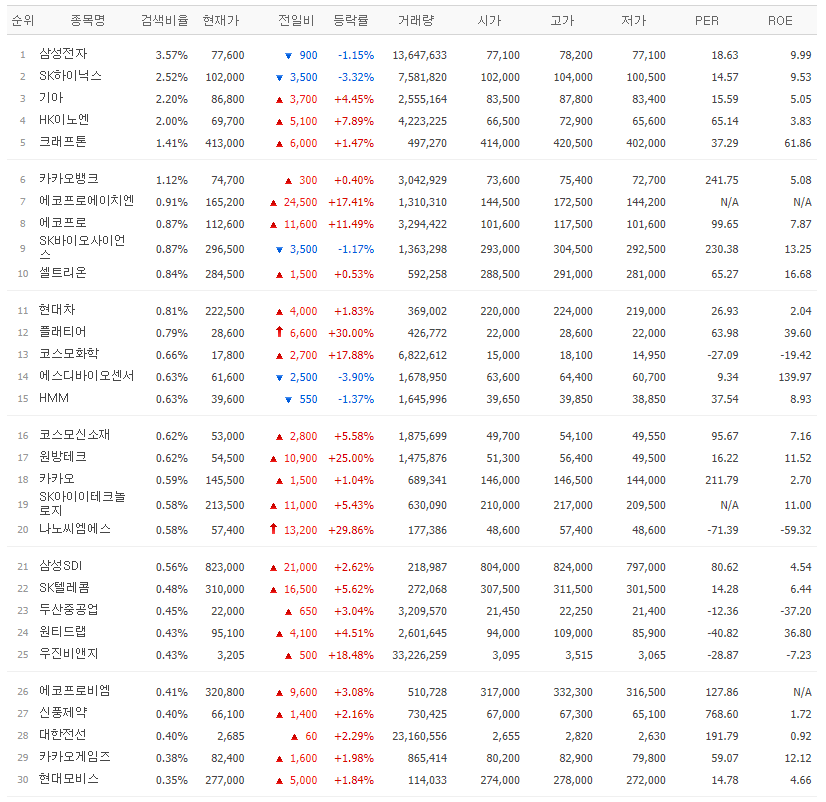Open the SK아이이테크놀로지 stock link
This screenshot has height=802, width=826.
[x=82, y=504]
